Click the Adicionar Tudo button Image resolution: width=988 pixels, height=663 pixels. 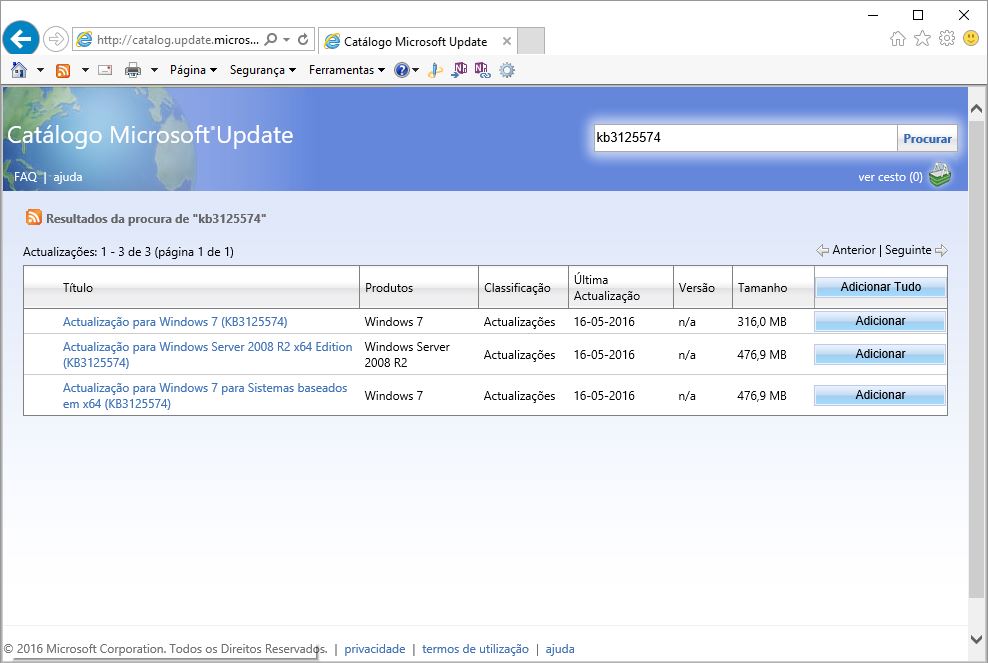pyautogui.click(x=881, y=287)
